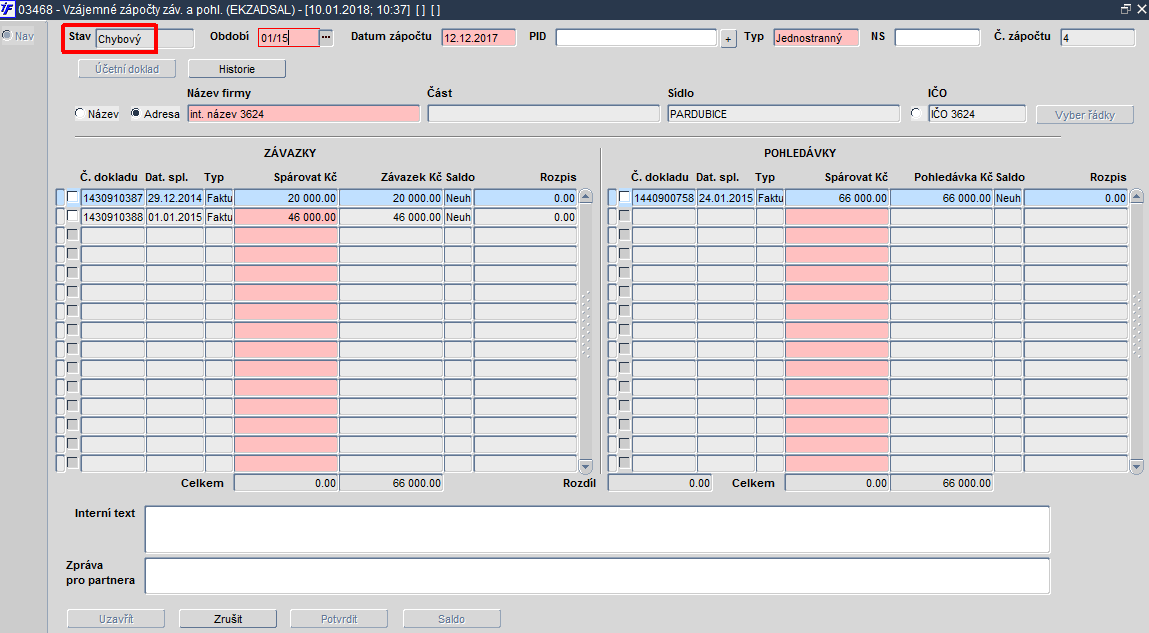Click the Zrušit button

[228, 619]
